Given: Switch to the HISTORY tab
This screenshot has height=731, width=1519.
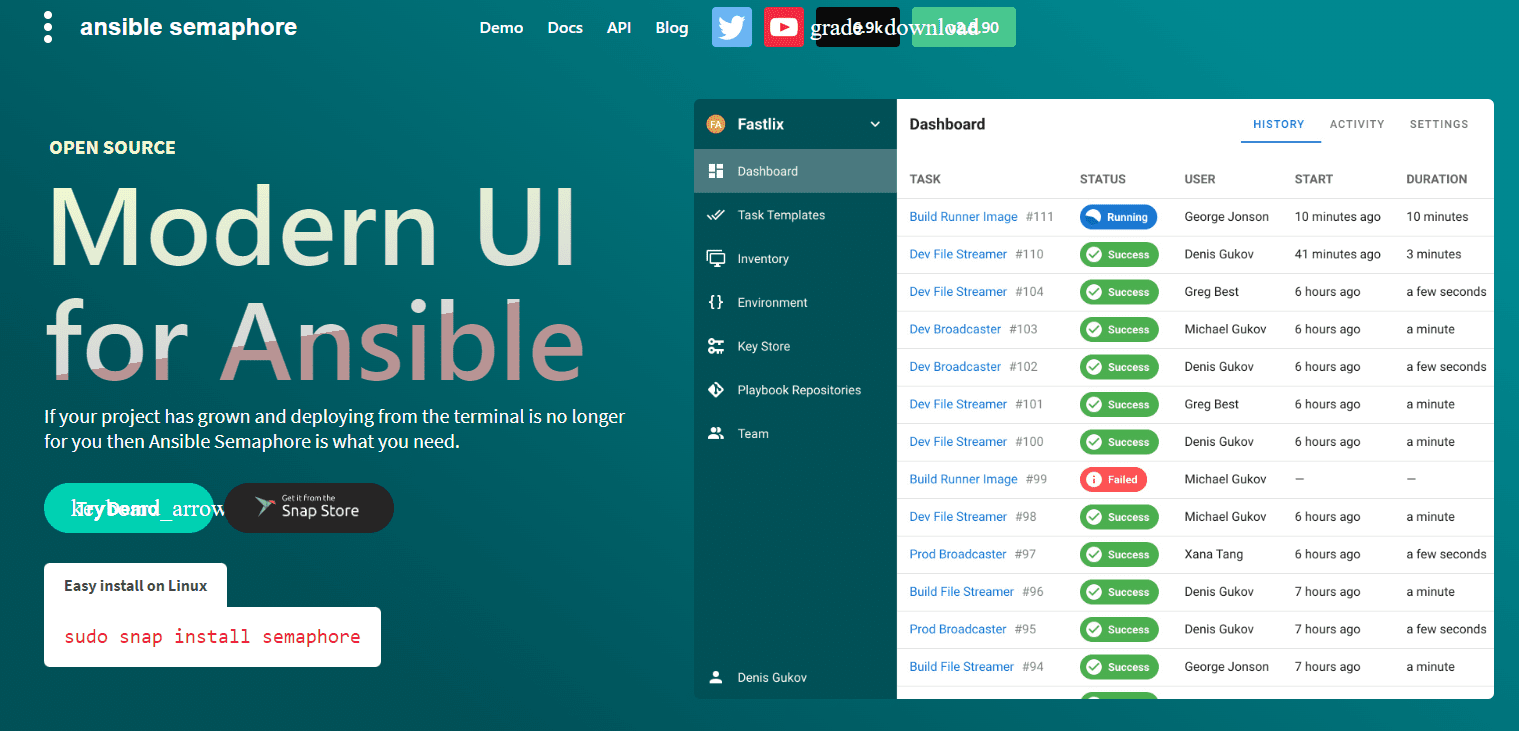Looking at the screenshot, I should (1279, 124).
